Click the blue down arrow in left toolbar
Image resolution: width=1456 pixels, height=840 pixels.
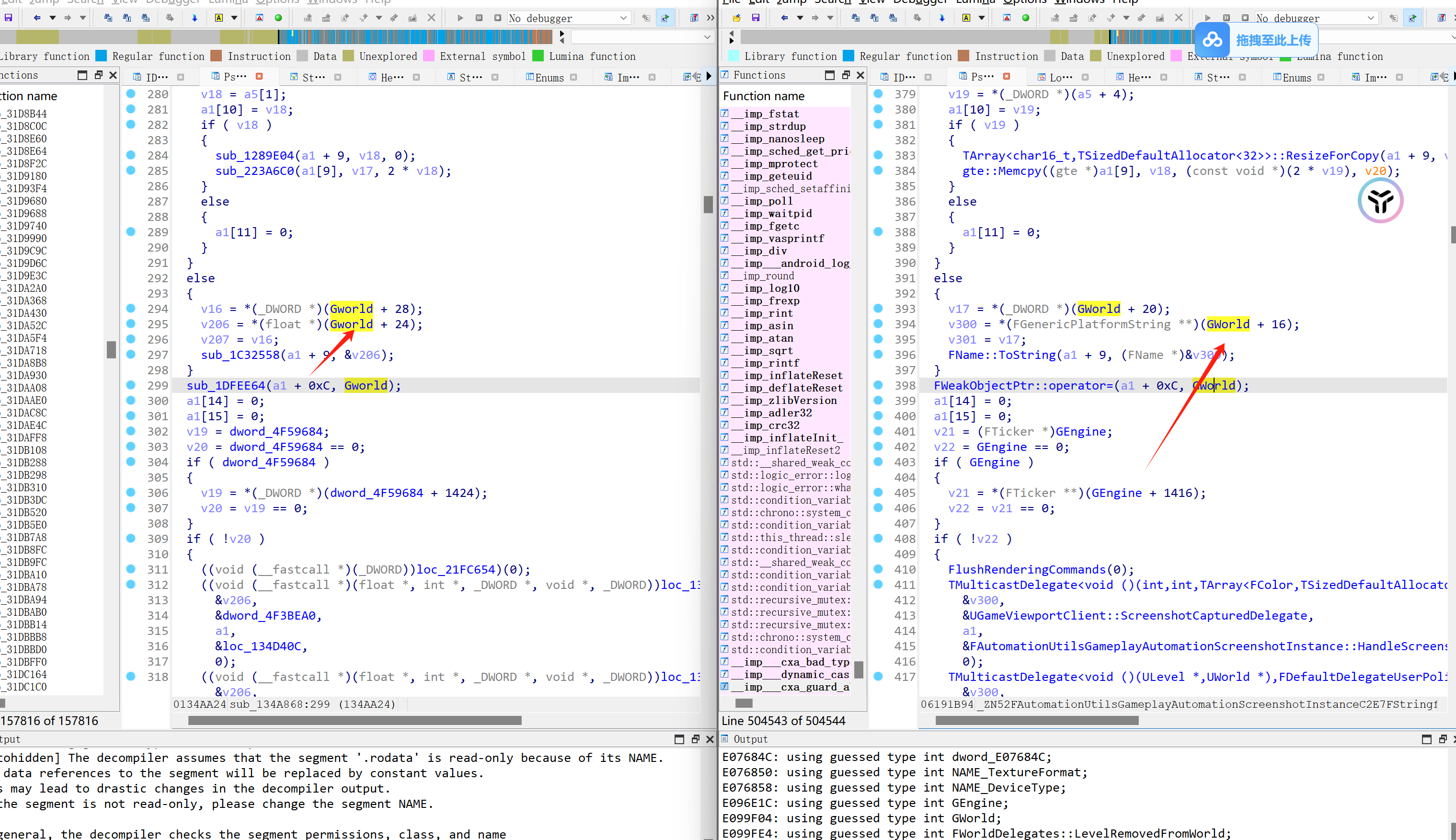pos(195,18)
